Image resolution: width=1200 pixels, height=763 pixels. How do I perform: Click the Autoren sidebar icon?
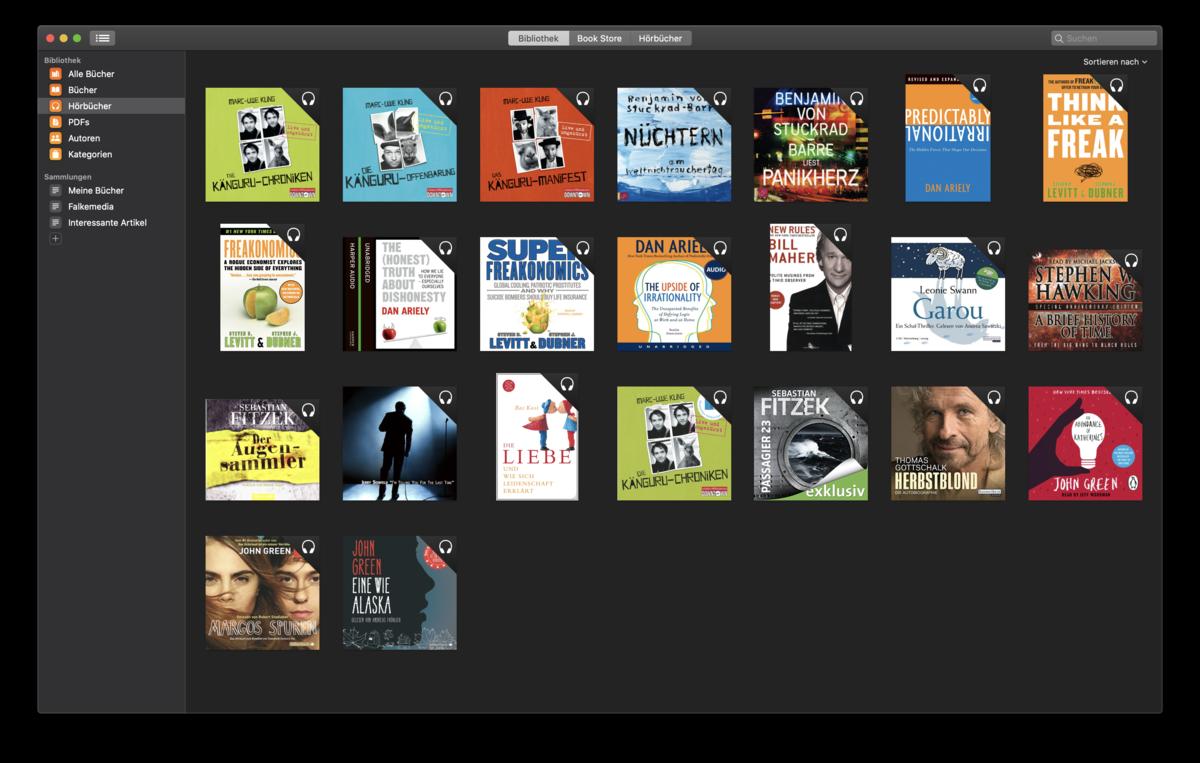pyautogui.click(x=56, y=138)
